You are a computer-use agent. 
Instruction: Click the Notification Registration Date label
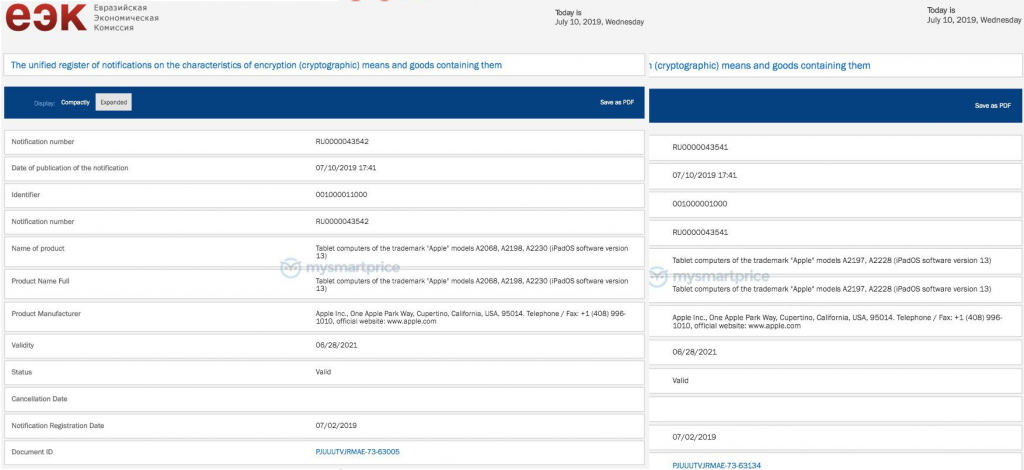(x=57, y=426)
